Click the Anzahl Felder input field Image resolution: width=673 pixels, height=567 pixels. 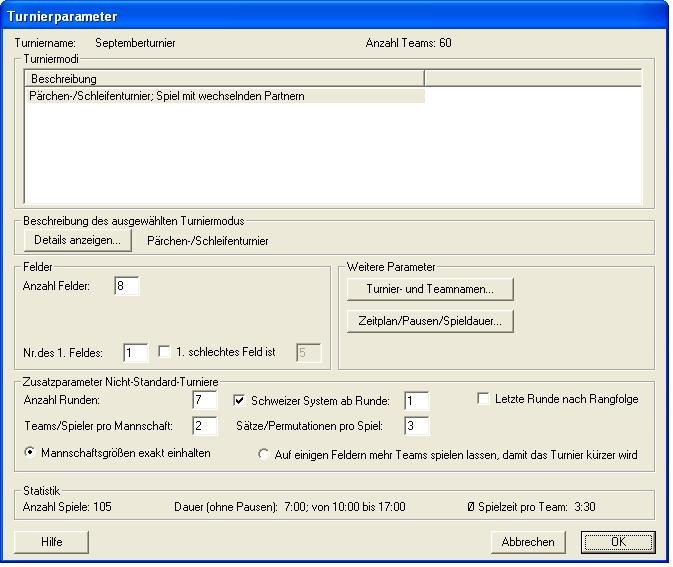tap(127, 287)
